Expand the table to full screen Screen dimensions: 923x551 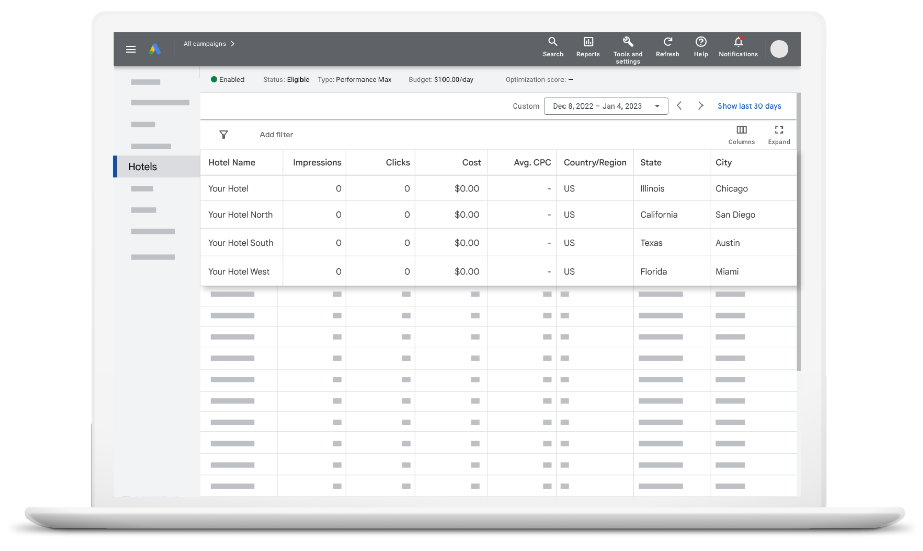(x=779, y=130)
